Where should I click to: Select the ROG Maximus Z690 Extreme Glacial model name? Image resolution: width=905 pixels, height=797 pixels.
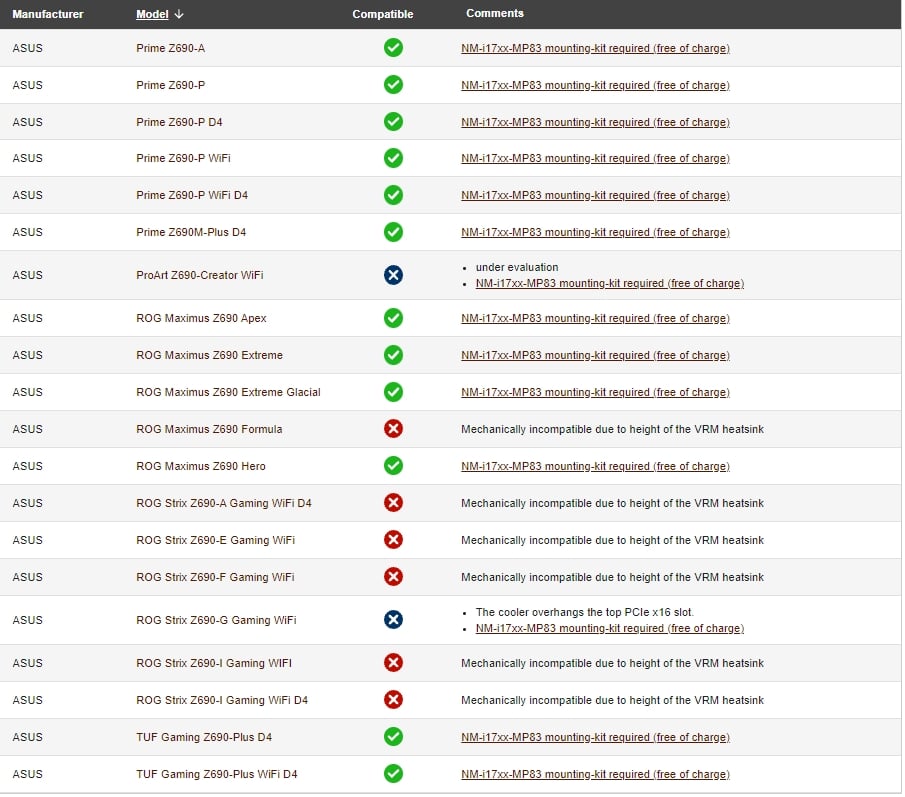[228, 392]
